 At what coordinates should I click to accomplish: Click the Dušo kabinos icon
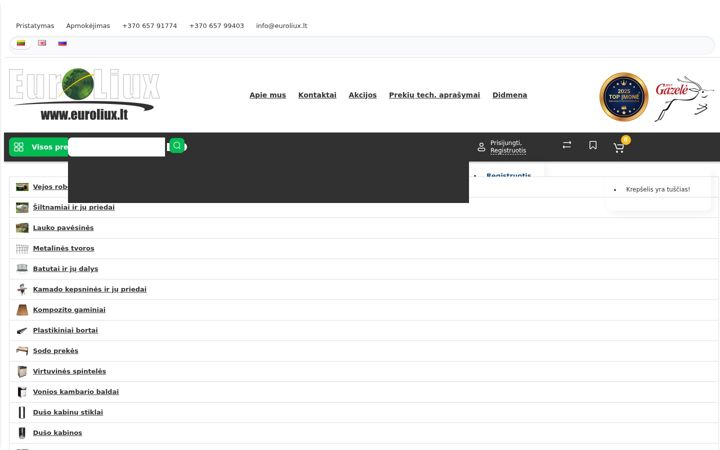tap(22, 433)
